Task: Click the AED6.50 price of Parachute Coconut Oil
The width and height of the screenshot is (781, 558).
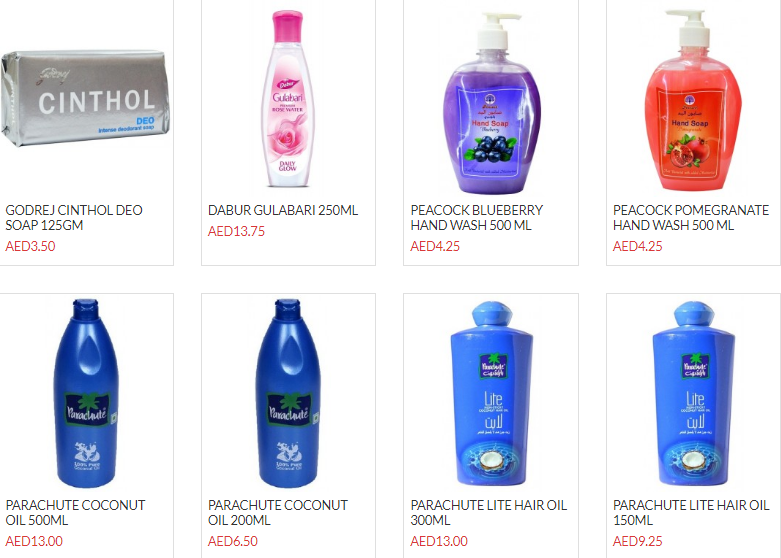Action: (x=233, y=541)
